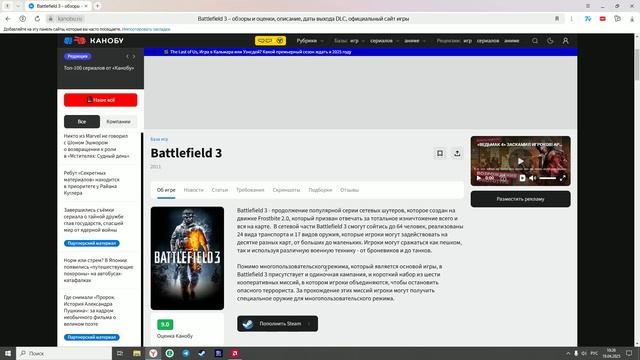
Task: Click the red extension icon in toolbar
Action: pyautogui.click(x=602, y=19)
